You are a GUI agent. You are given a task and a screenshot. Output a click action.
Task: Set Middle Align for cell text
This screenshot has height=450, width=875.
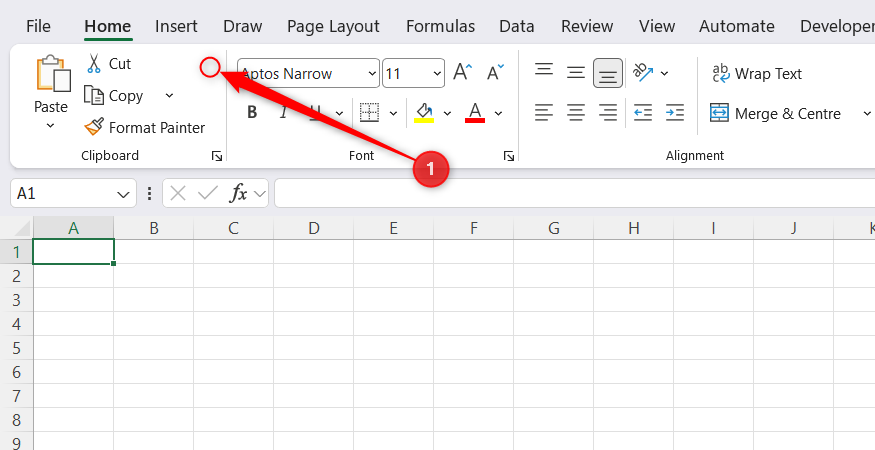pos(576,73)
